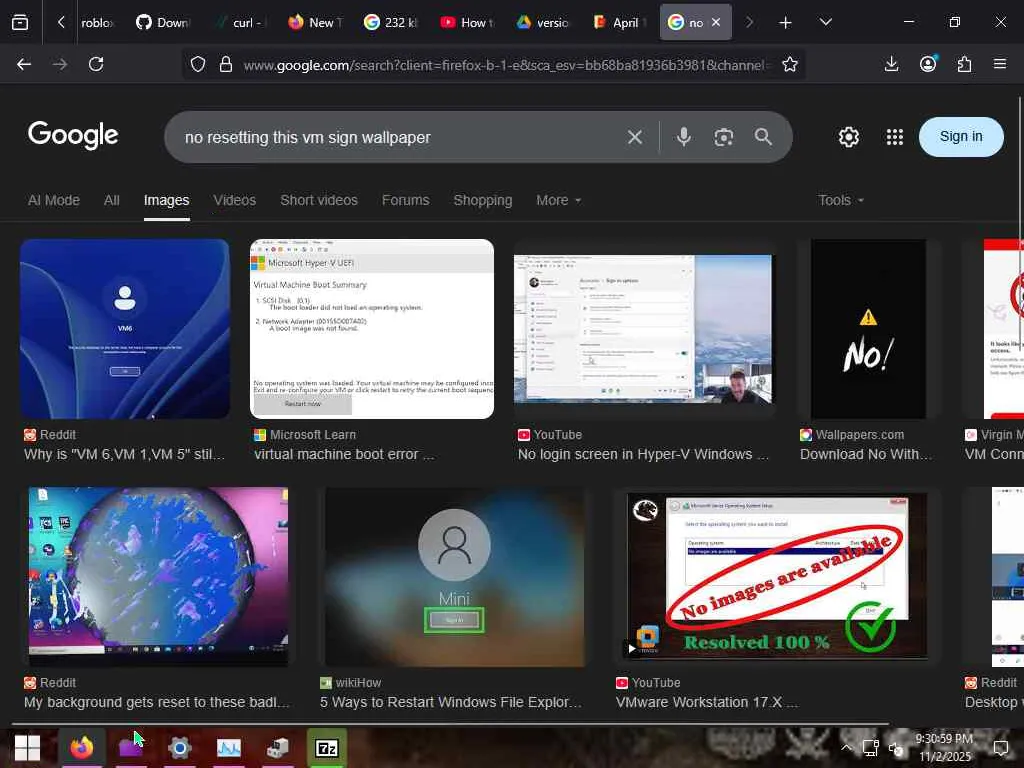List all tabs dropdown arrow

(x=825, y=22)
